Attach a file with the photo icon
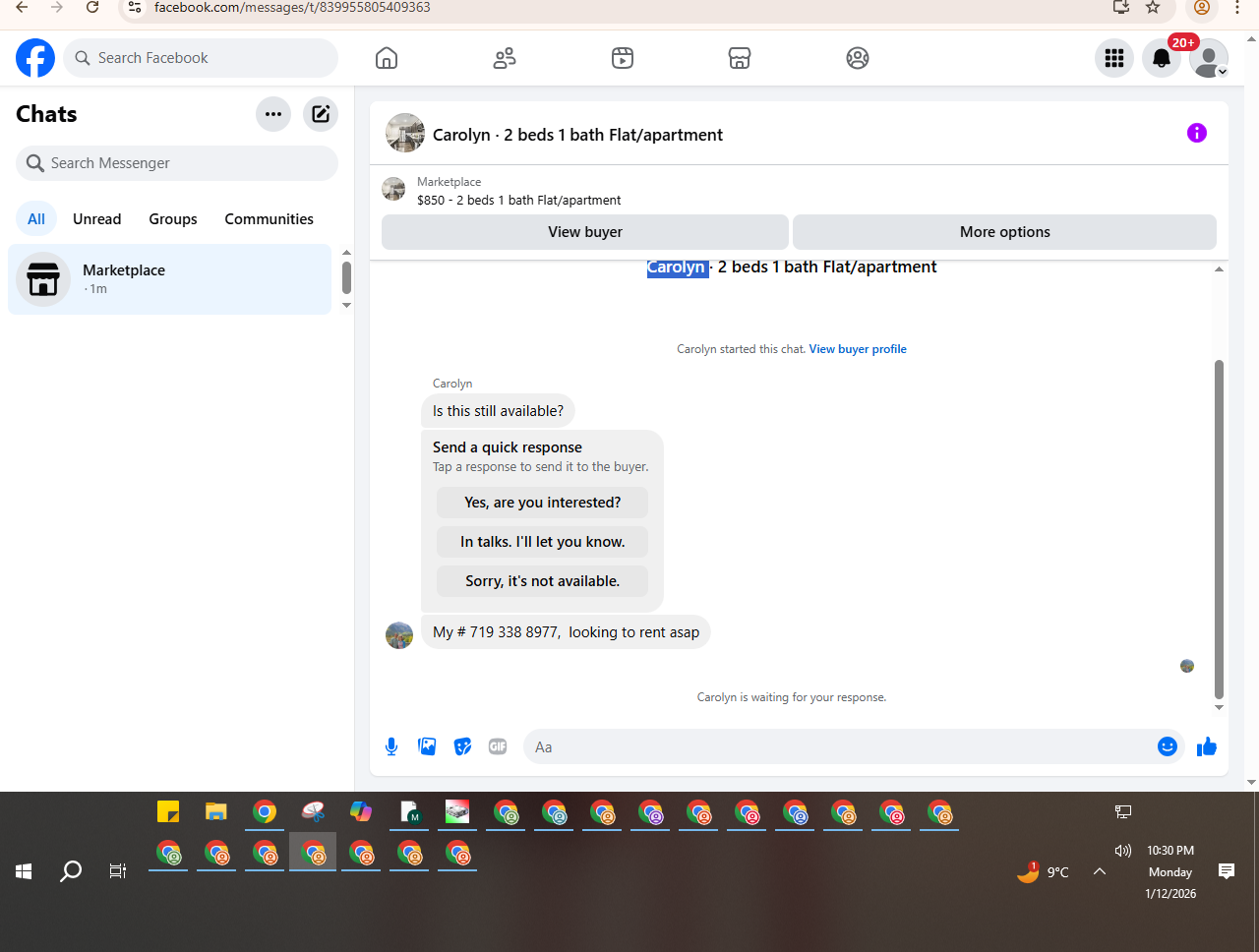 (427, 746)
